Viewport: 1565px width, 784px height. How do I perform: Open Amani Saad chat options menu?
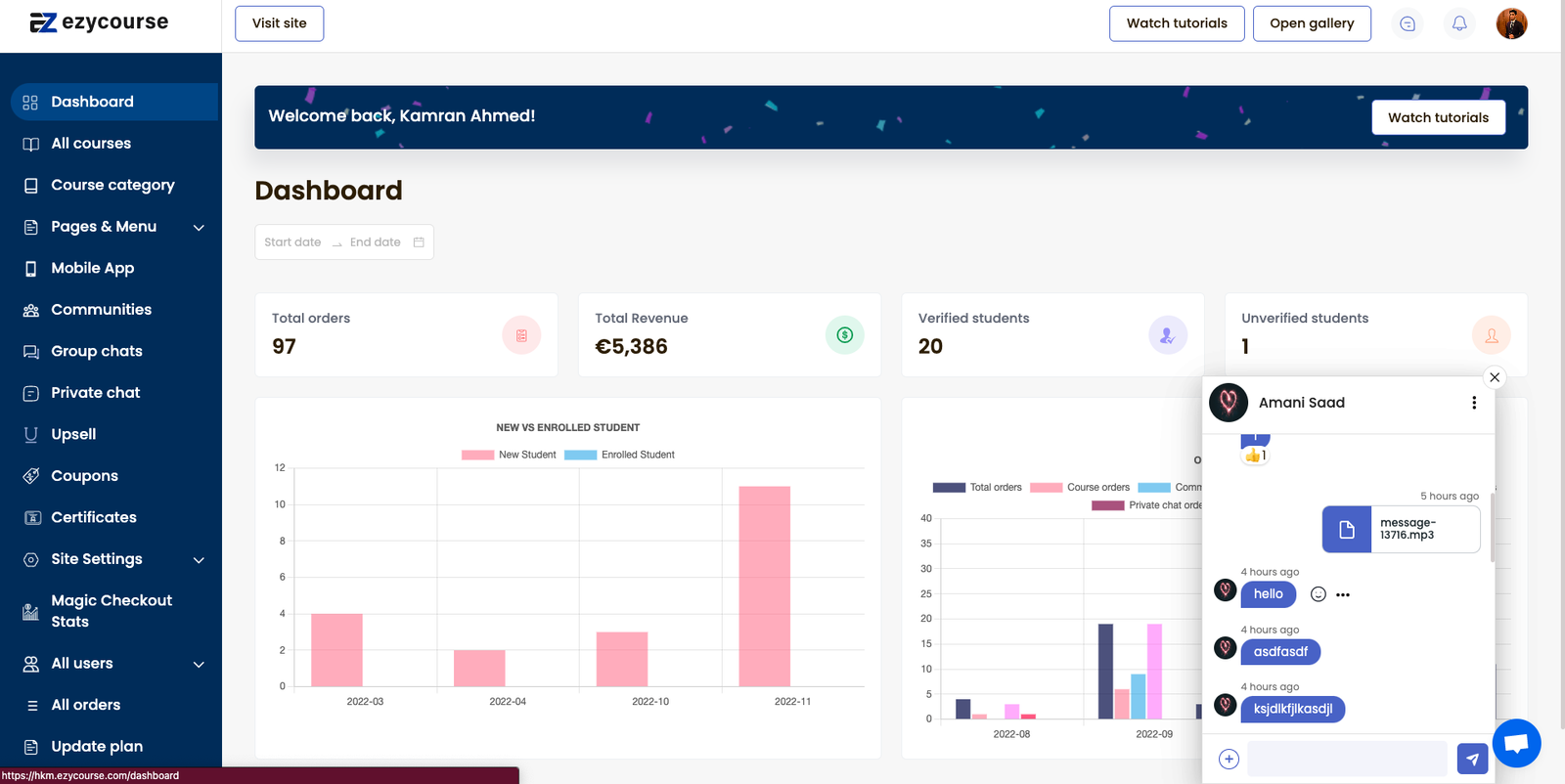pyautogui.click(x=1474, y=403)
